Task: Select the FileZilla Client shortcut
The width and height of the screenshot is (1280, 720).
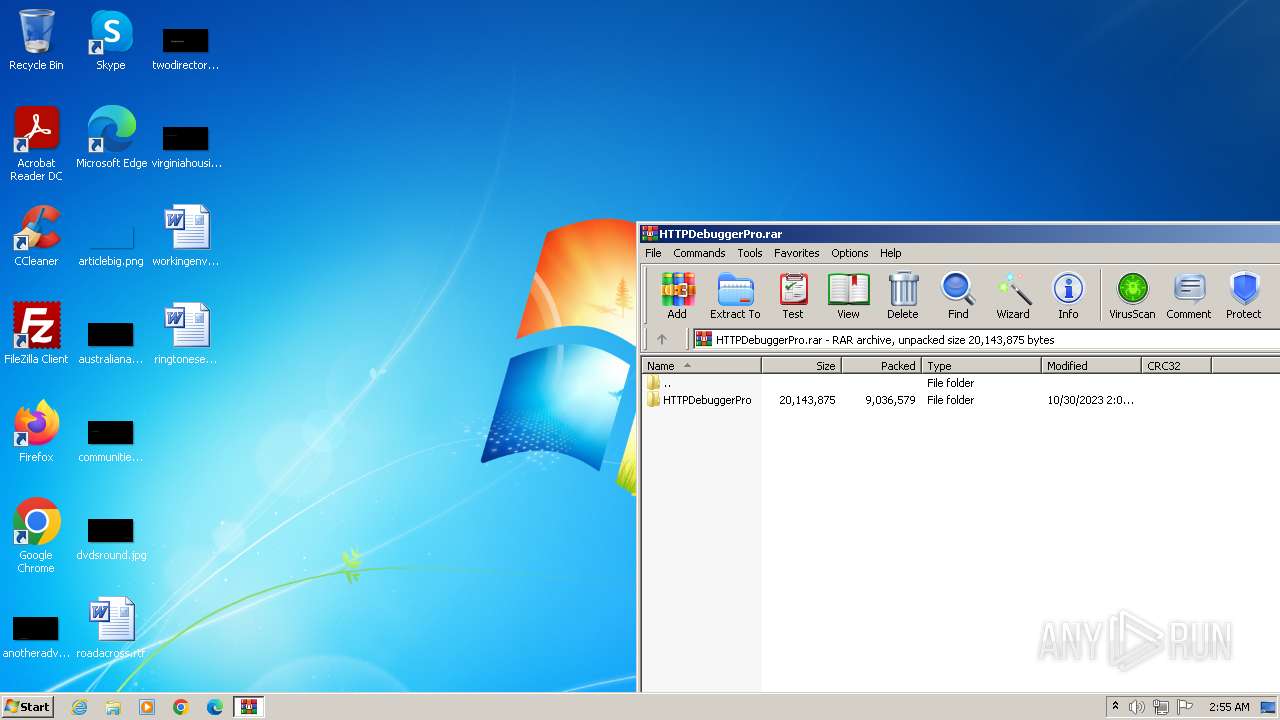Action: tap(36, 334)
